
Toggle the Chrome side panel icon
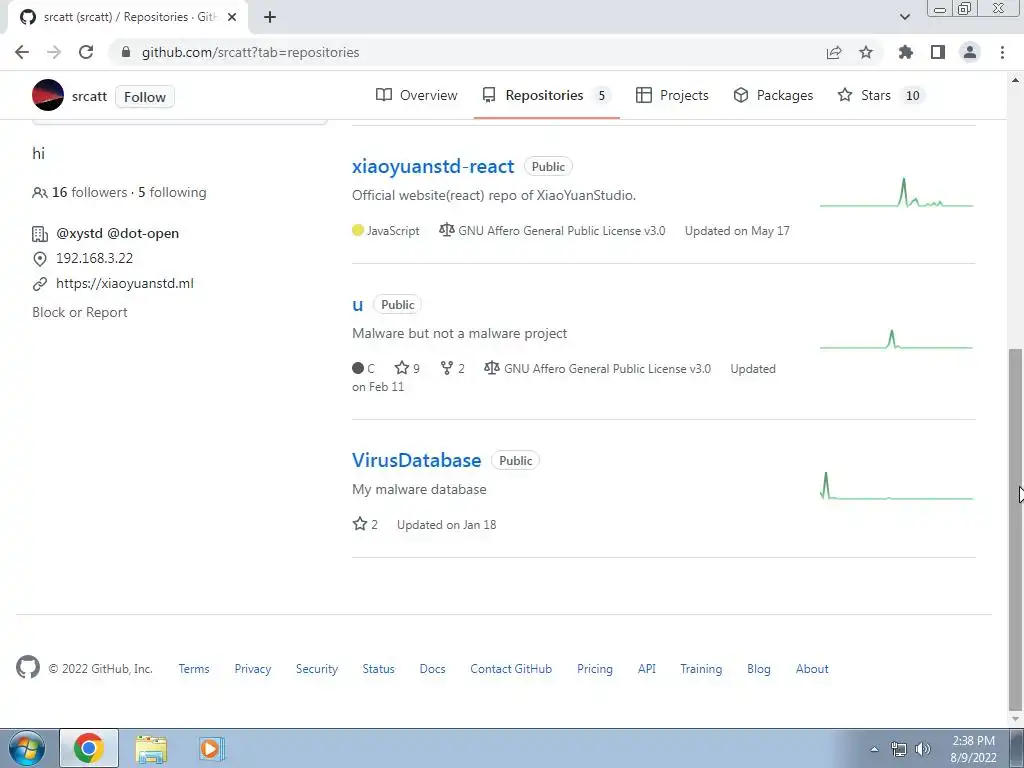click(x=938, y=52)
